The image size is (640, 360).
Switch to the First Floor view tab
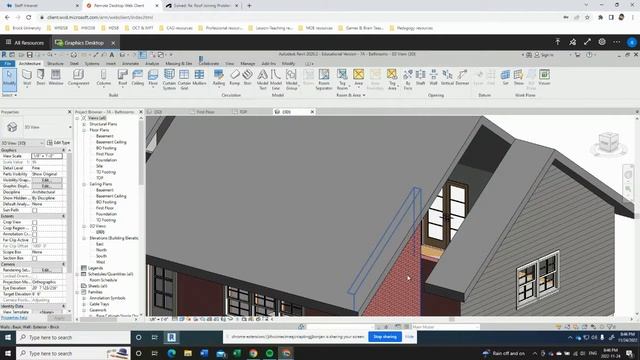coord(206,111)
